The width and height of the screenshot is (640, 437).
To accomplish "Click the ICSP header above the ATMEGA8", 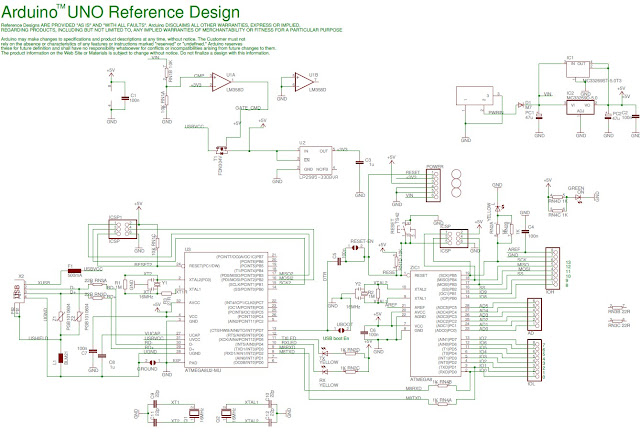I will [453, 238].
